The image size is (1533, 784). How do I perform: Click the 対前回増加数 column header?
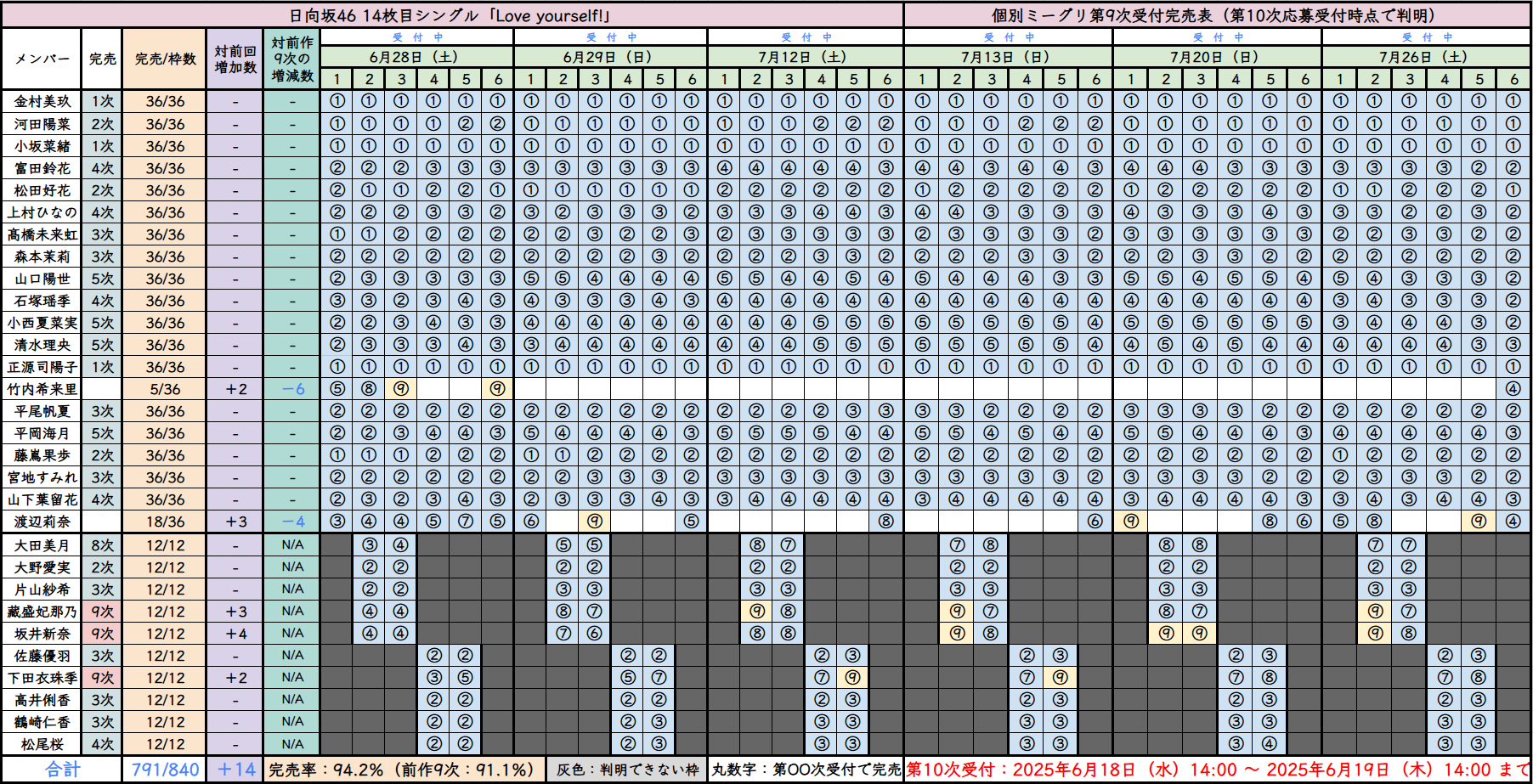235,59
